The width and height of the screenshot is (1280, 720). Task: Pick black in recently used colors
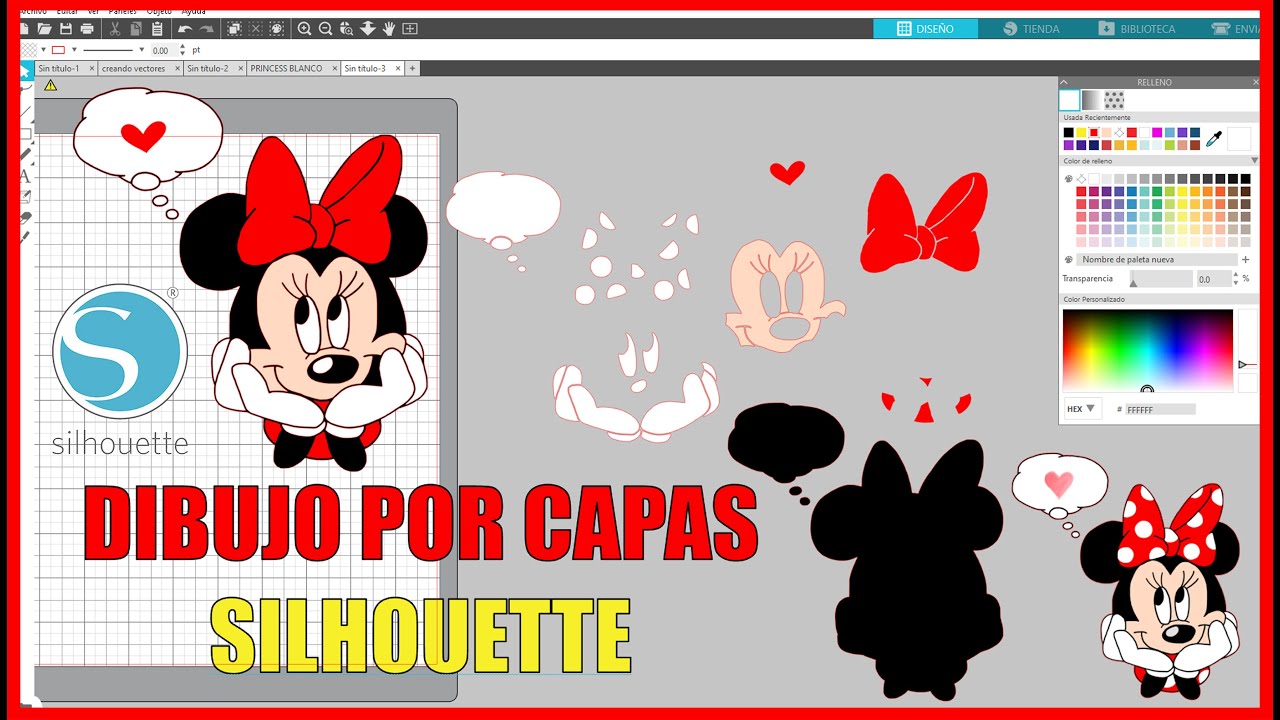pyautogui.click(x=1068, y=132)
